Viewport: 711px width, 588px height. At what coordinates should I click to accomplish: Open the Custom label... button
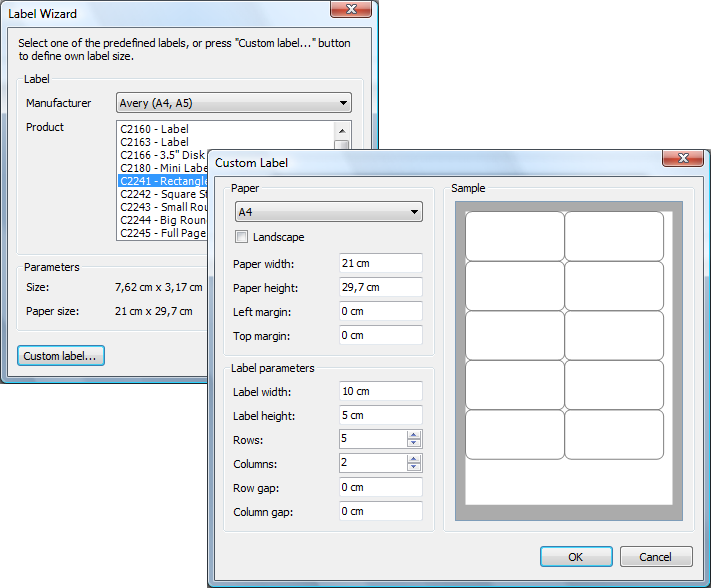click(x=61, y=356)
